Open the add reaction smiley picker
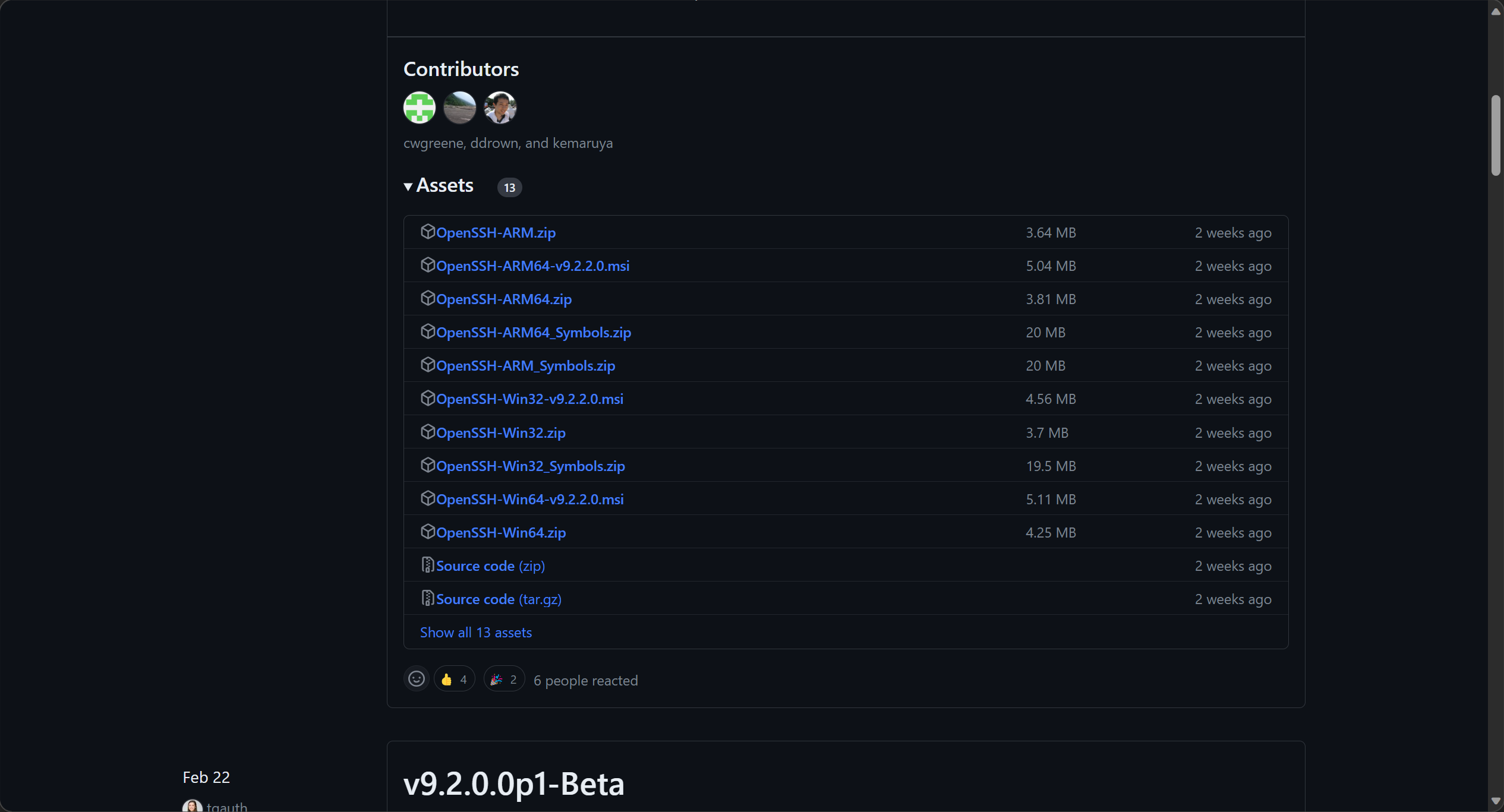 click(416, 679)
